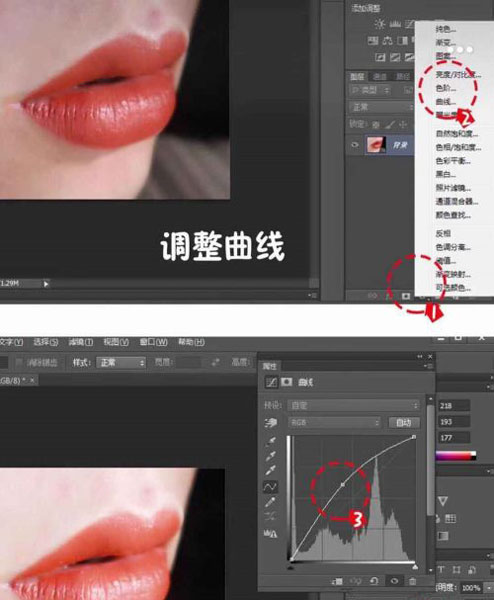
Task: Click the Invert adjustment icon
Action: (380, 57)
